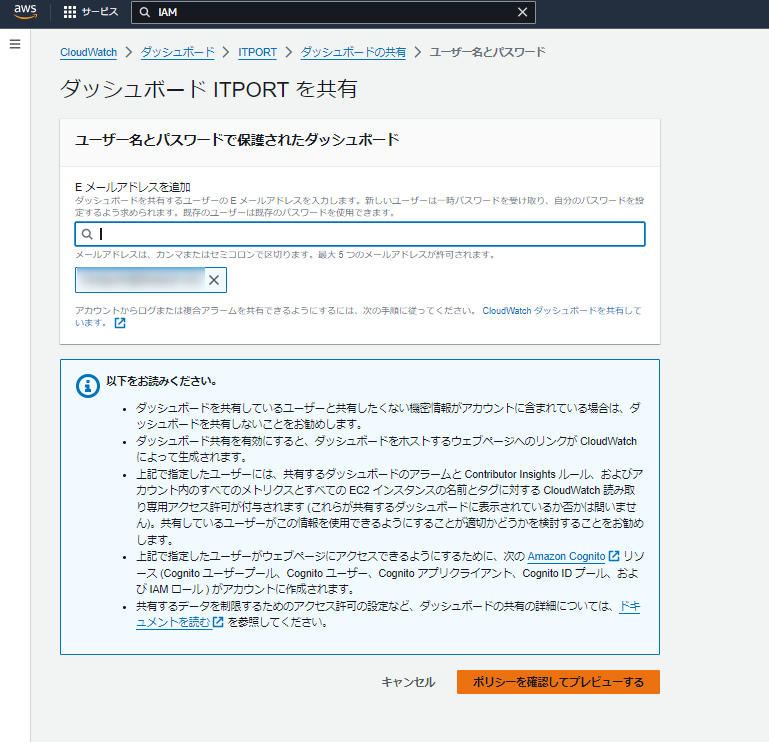This screenshot has height=742, width=769.
Task: Click ユーザー名とパスワード breadcrumb text
Action: (487, 52)
